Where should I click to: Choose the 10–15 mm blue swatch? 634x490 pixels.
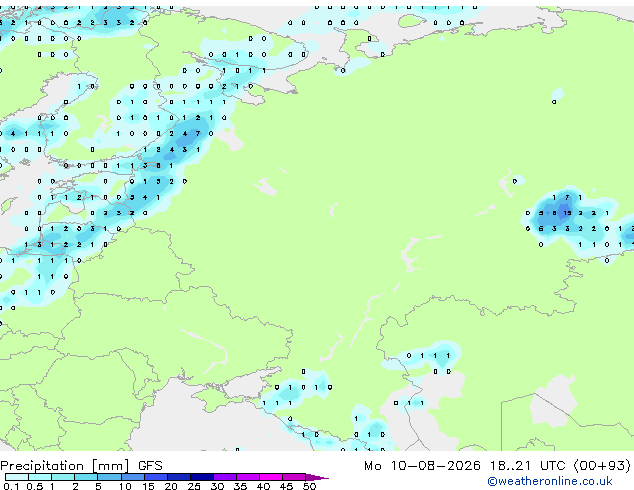(133, 477)
